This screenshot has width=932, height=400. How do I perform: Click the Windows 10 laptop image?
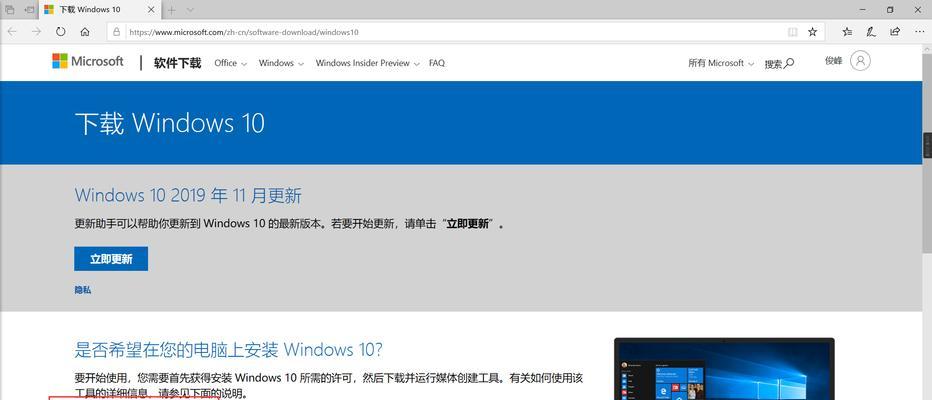(724, 369)
